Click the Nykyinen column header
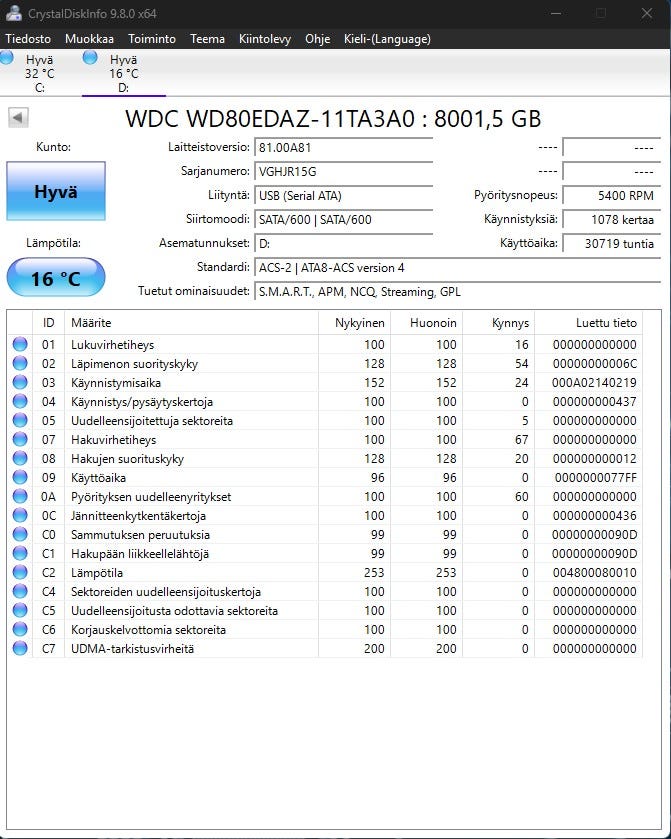Screen dimensions: 671x839 pyautogui.click(x=355, y=323)
